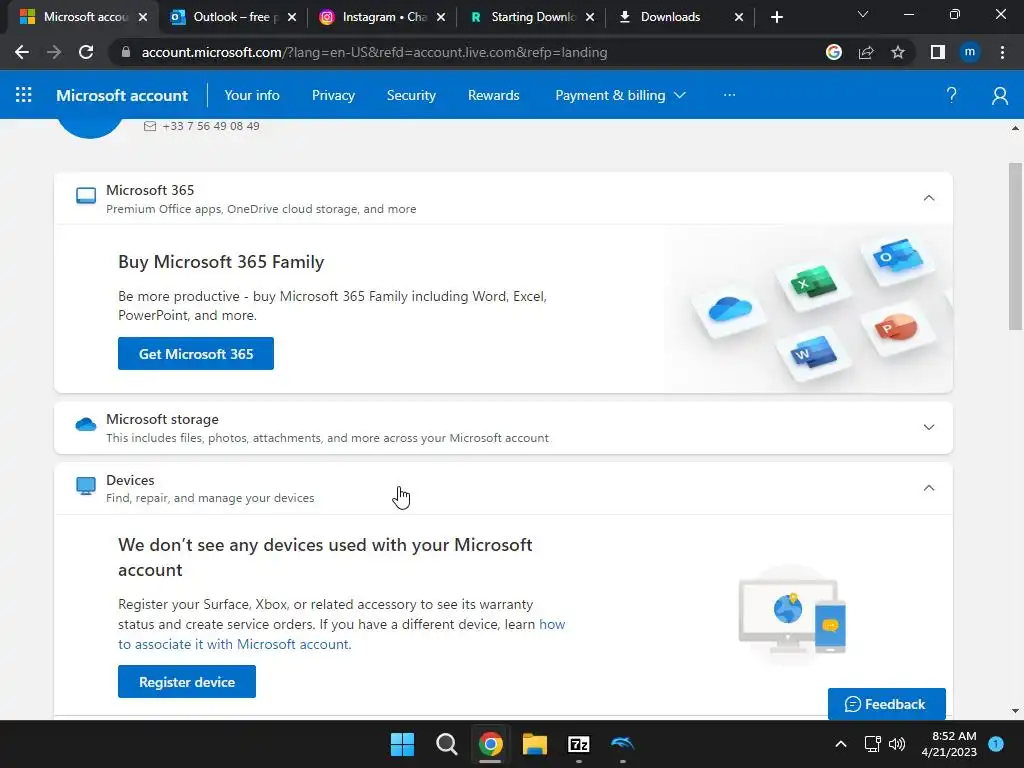Viewport: 1024px width, 768px height.
Task: Open the tab search chevron in the title bar
Action: click(863, 14)
